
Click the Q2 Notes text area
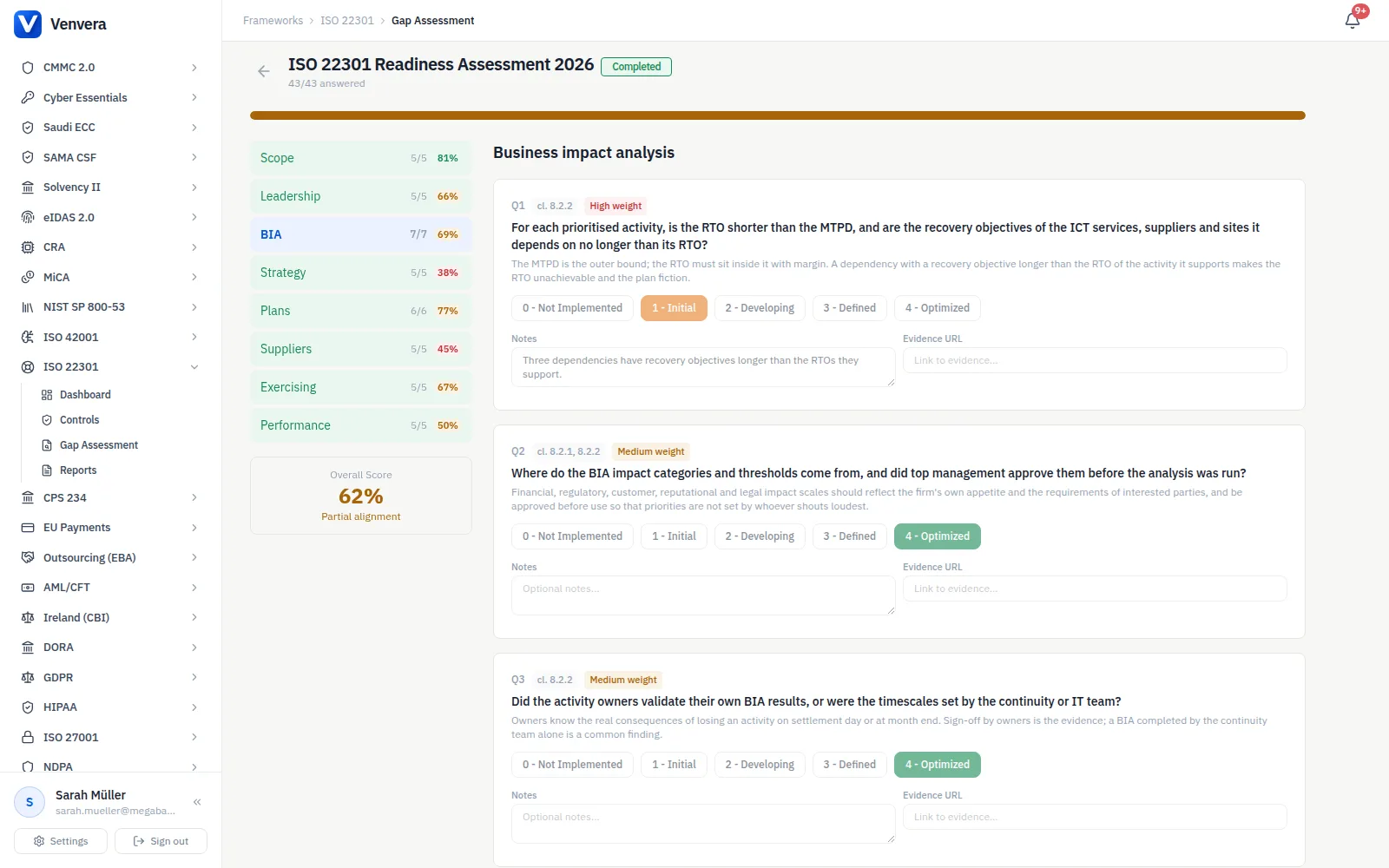pos(703,595)
